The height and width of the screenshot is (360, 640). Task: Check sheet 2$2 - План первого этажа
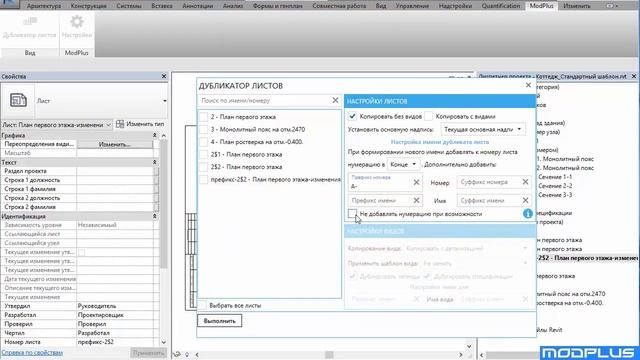(204, 167)
